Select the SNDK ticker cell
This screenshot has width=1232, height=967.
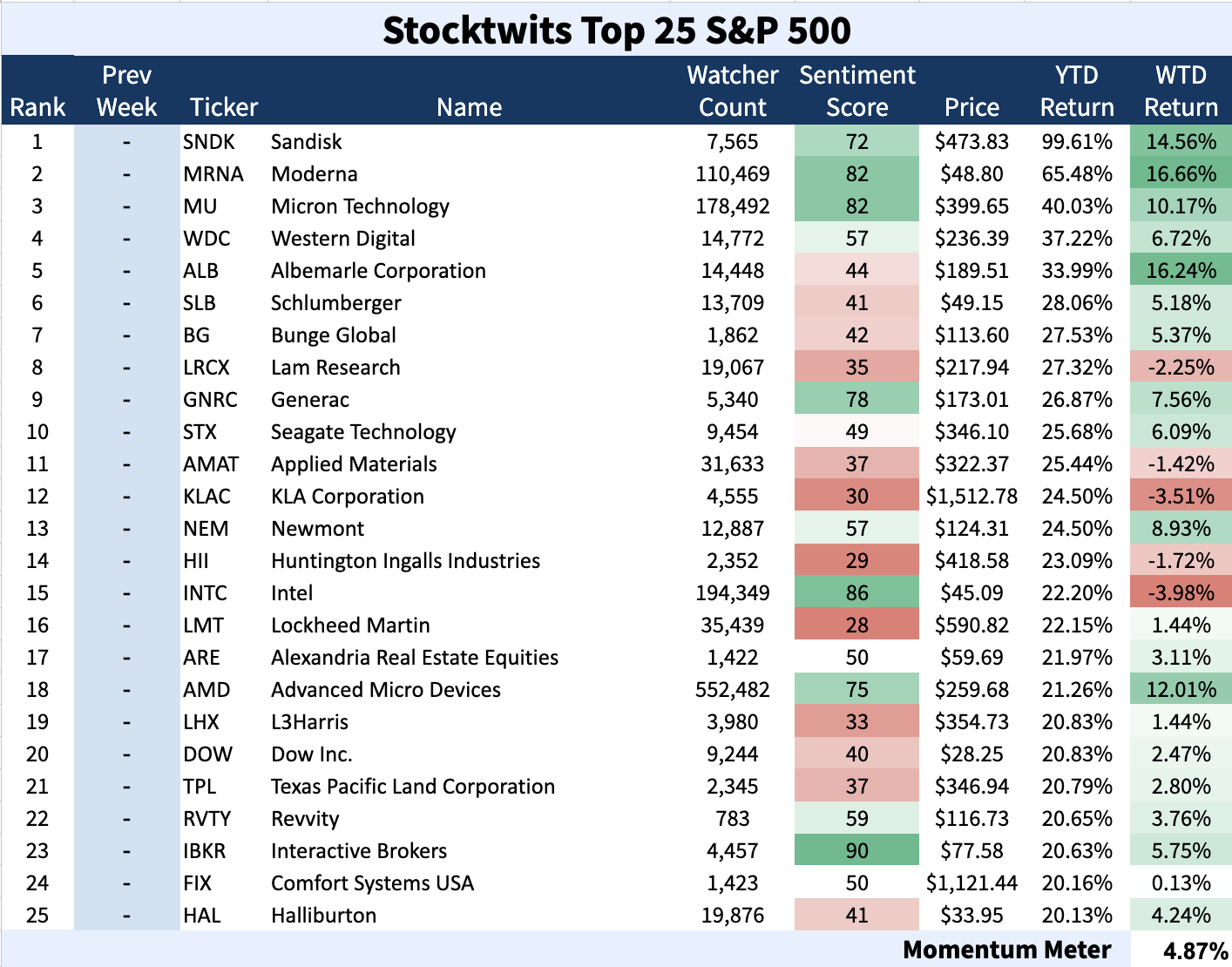click(209, 142)
